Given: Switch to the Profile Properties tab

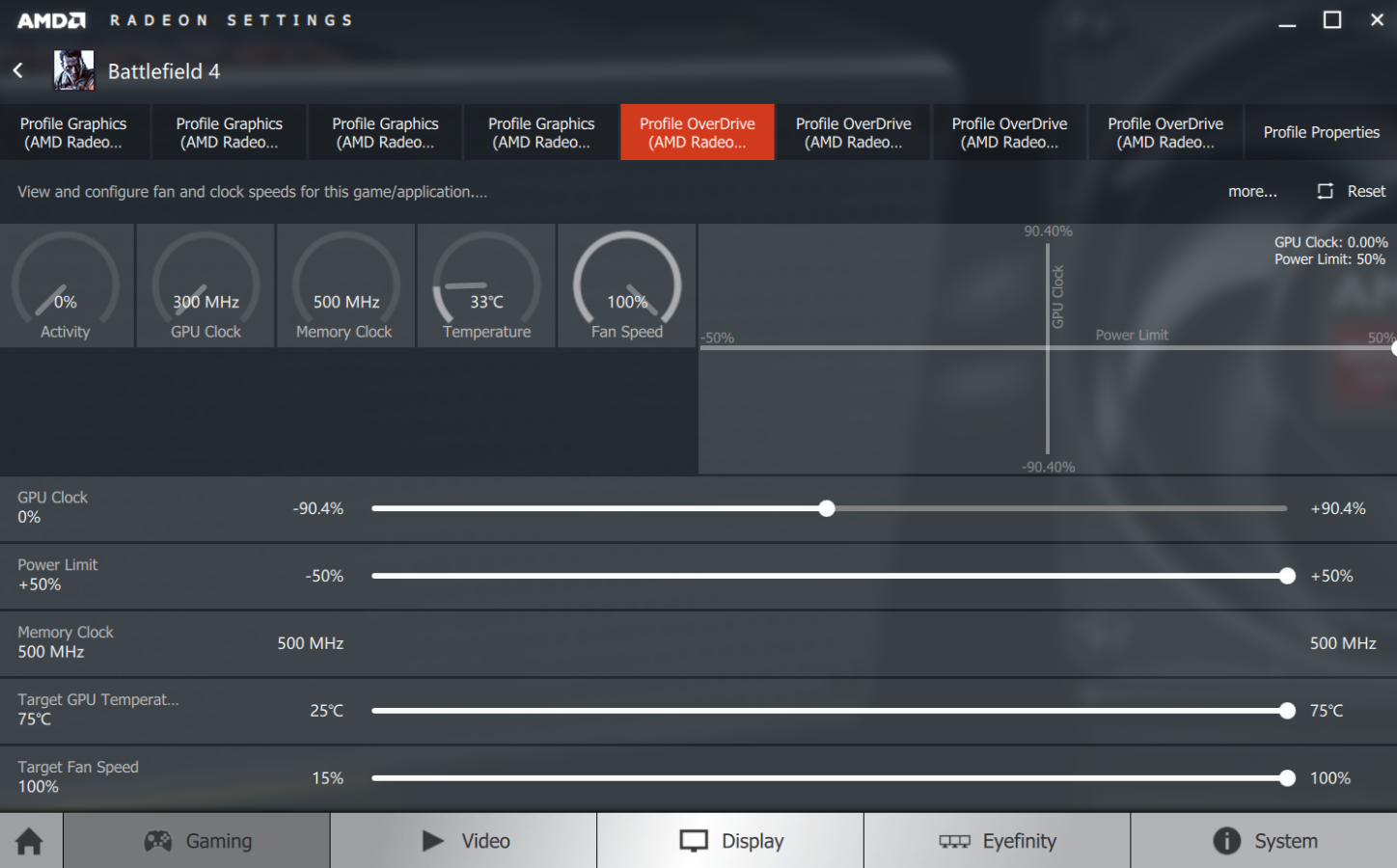Looking at the screenshot, I should pos(1321,132).
